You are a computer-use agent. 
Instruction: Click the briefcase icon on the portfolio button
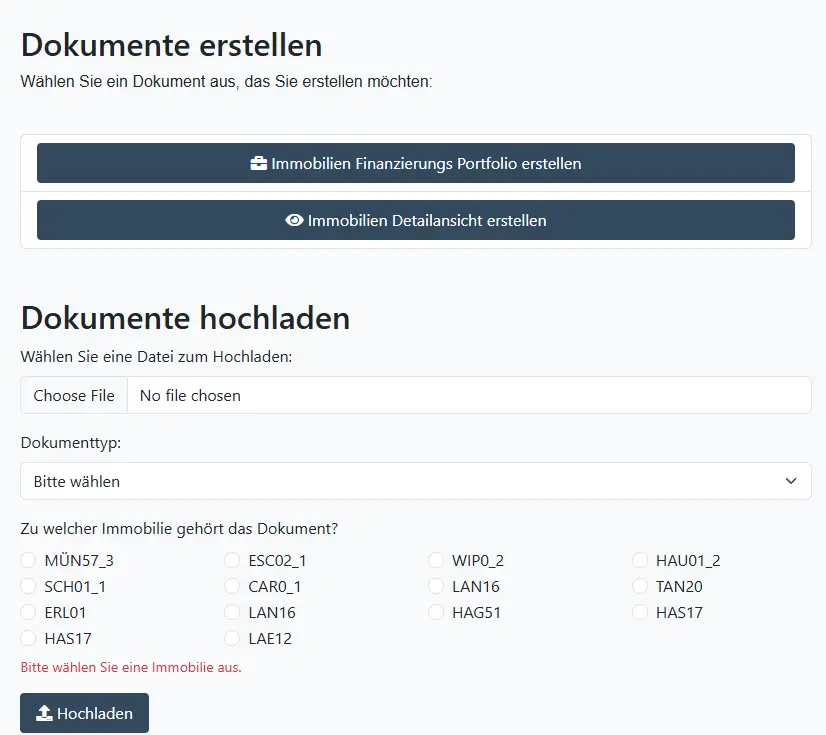pos(259,163)
